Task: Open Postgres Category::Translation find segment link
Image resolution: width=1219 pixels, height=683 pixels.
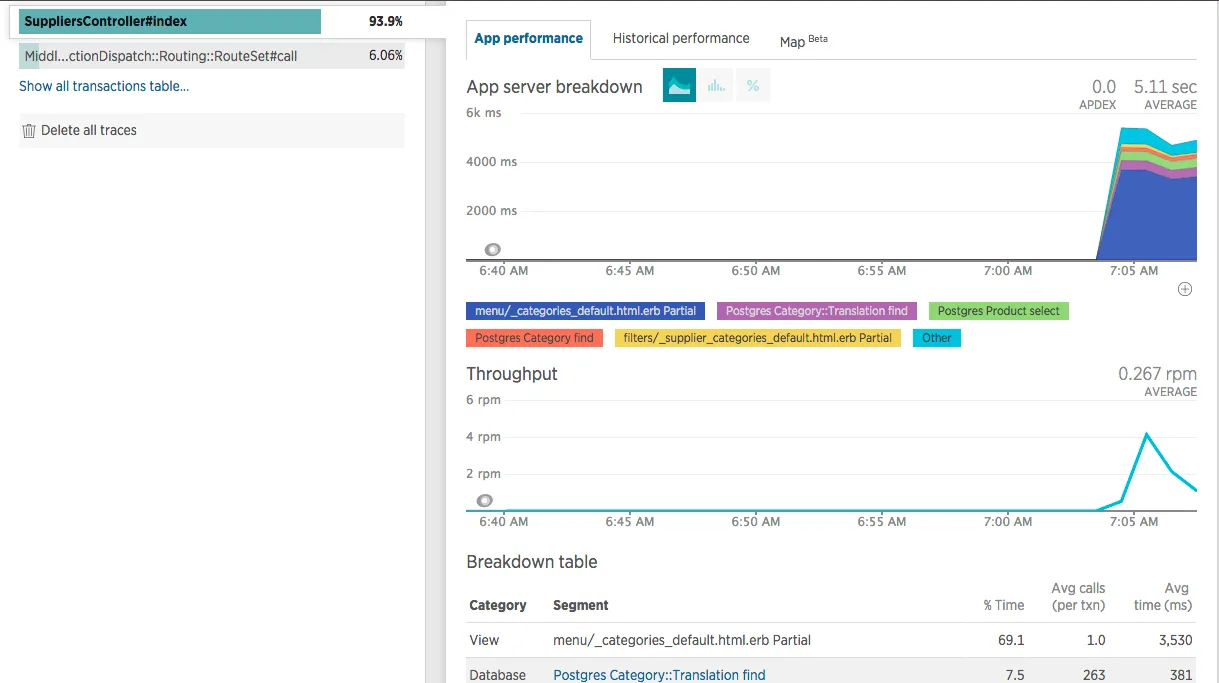Action: [x=659, y=675]
